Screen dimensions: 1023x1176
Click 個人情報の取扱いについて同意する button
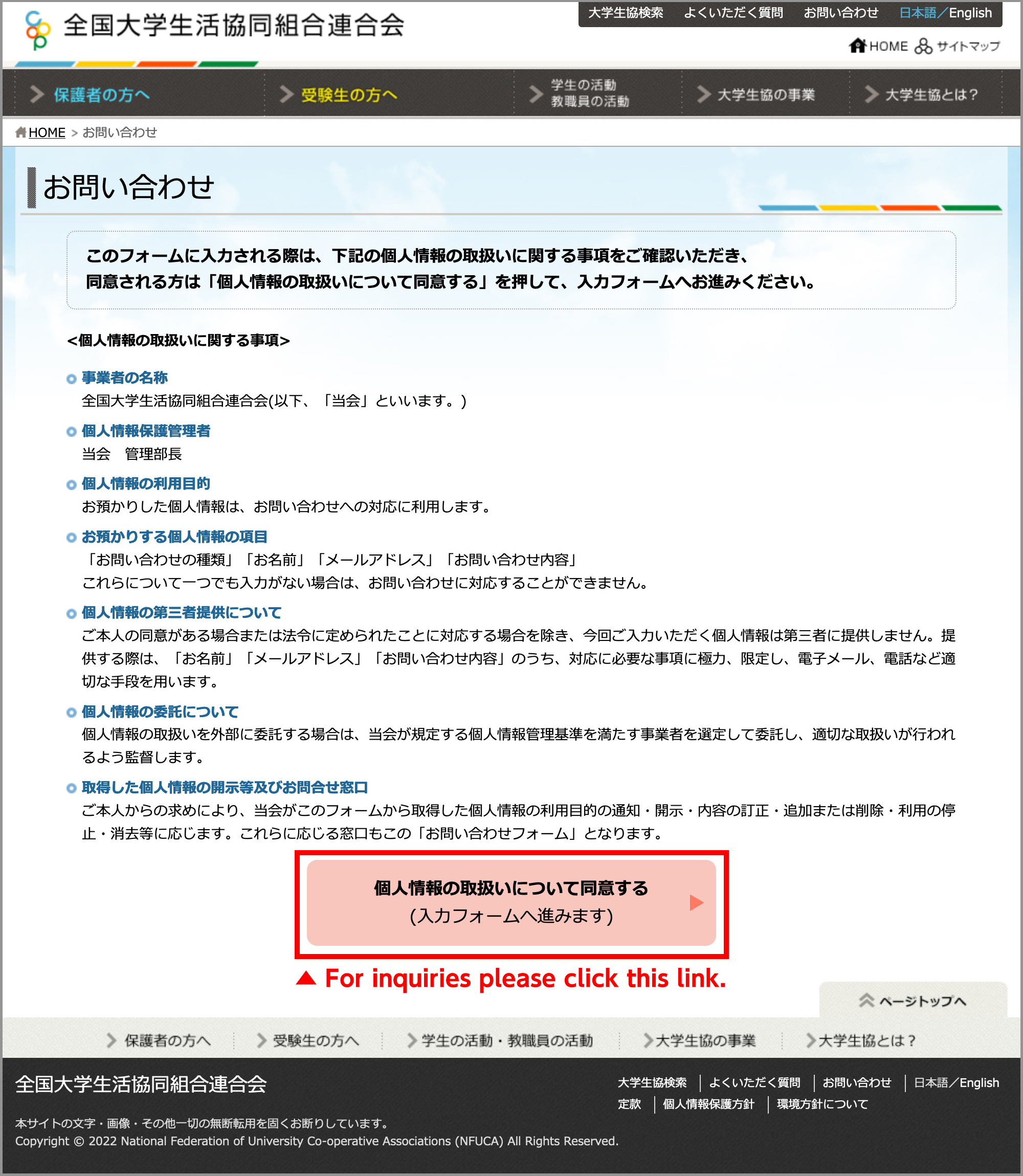tap(511, 902)
